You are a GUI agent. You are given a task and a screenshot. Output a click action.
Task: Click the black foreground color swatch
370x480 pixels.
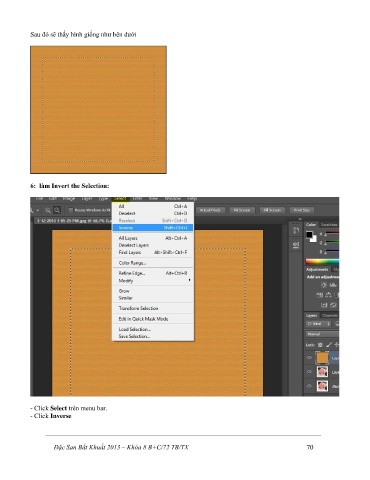[x=310, y=234]
